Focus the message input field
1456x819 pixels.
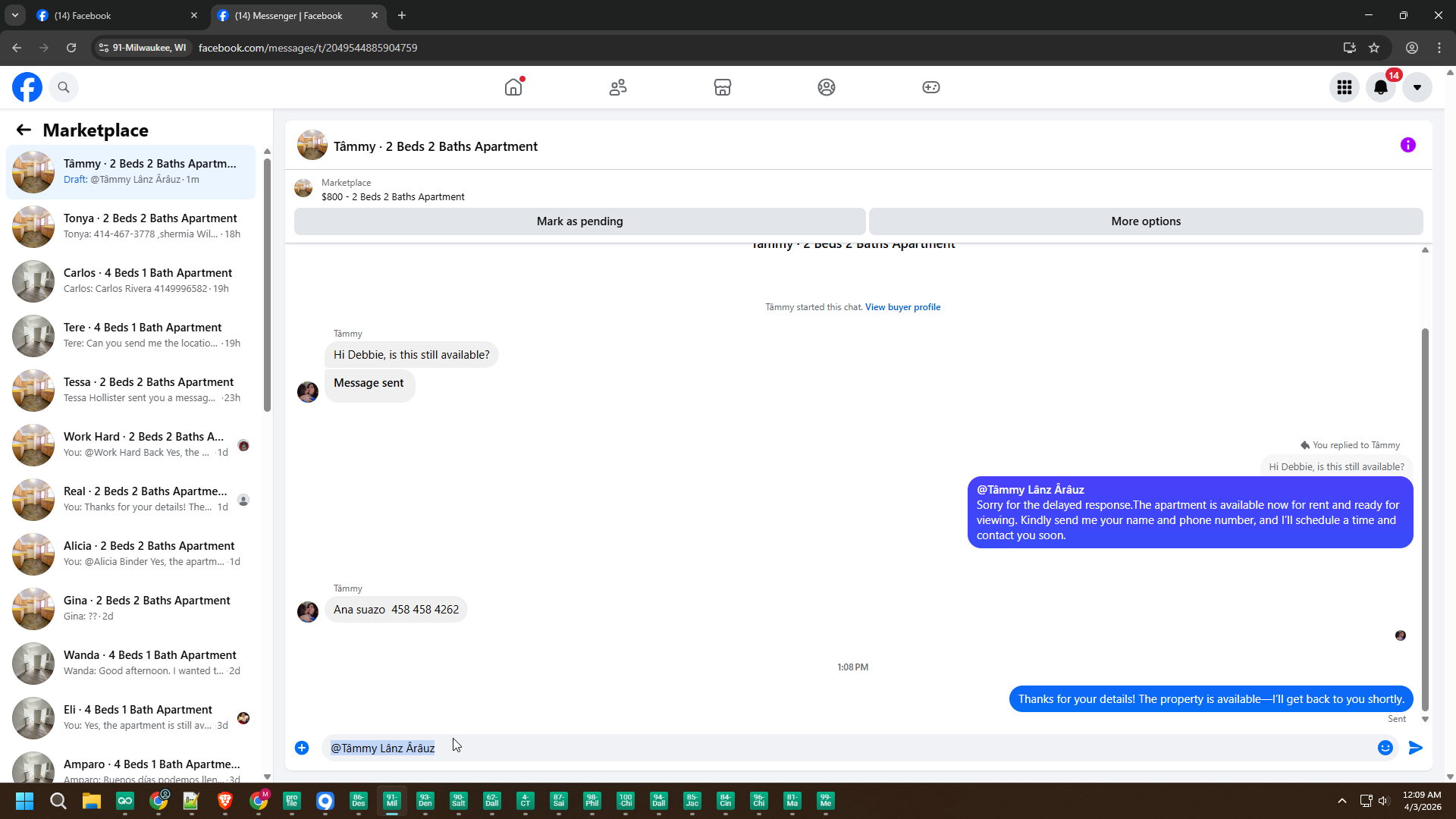(849, 748)
